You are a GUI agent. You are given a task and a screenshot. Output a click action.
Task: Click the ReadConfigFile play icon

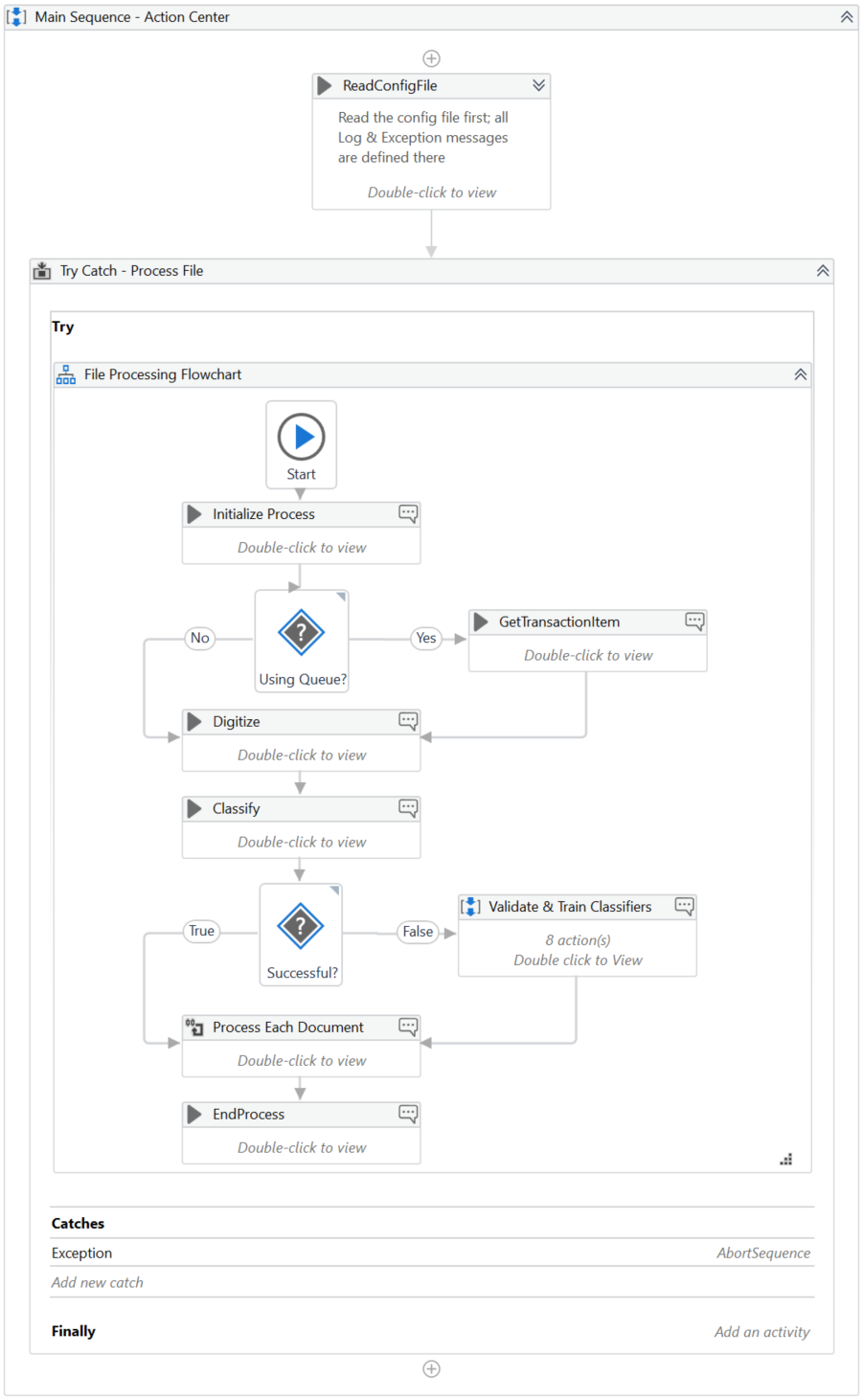[x=326, y=85]
